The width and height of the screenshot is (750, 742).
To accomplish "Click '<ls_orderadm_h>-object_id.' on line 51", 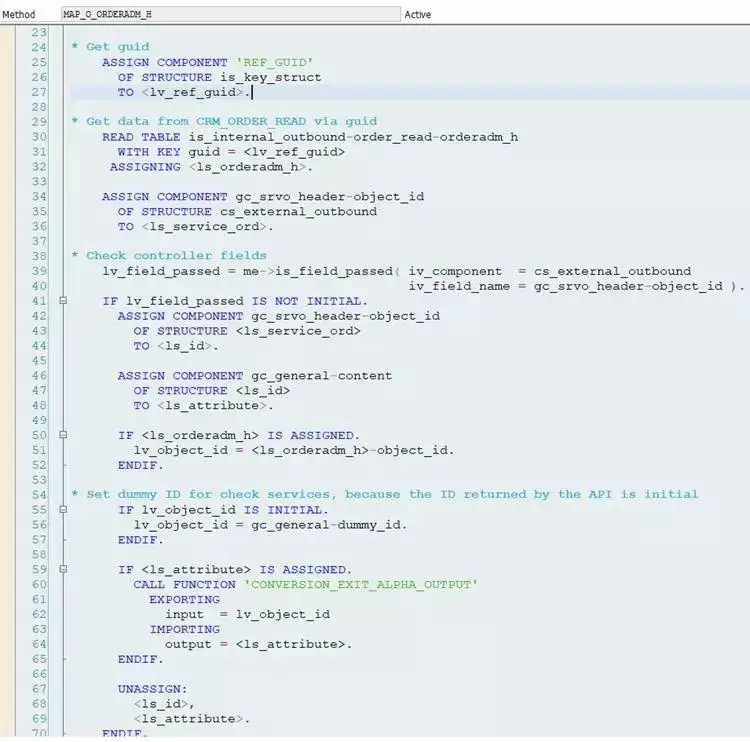I will pyautogui.click(x=353, y=451).
